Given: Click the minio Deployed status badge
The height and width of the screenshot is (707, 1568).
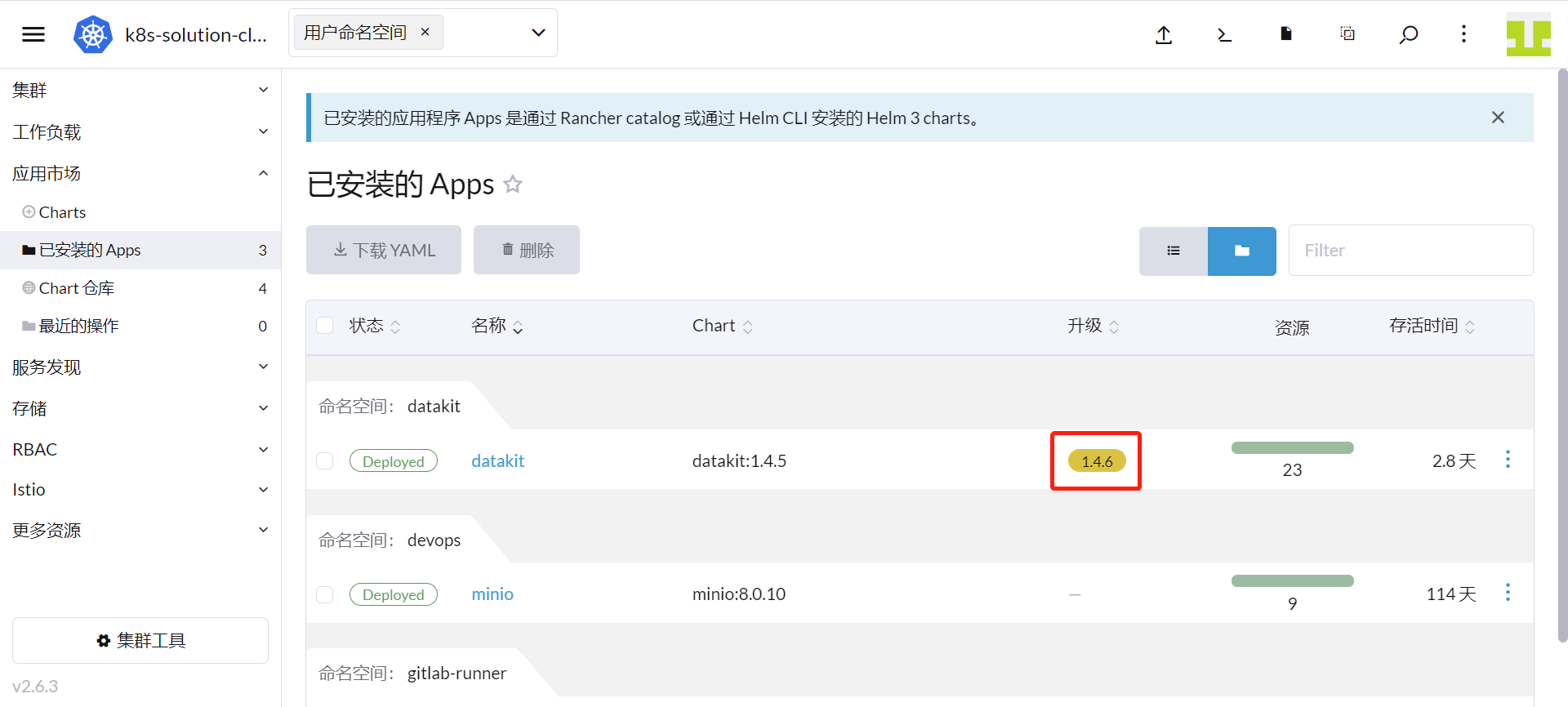Looking at the screenshot, I should [394, 594].
